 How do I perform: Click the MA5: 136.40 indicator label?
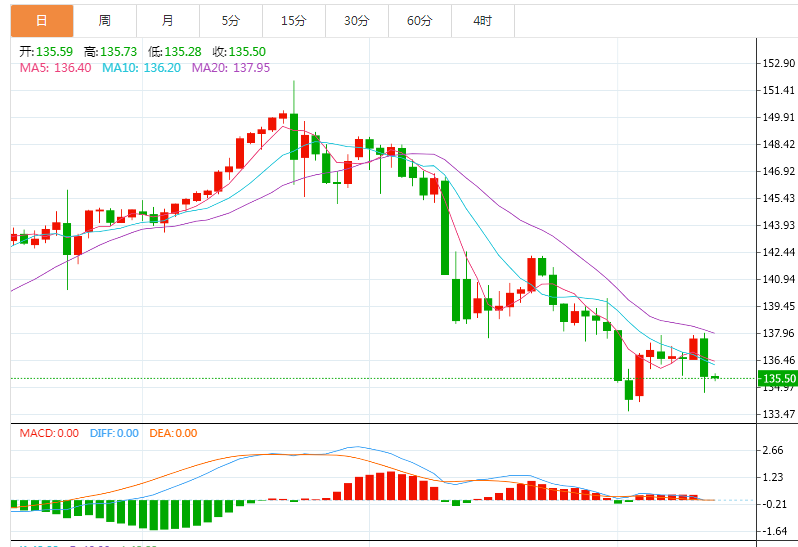click(x=55, y=68)
